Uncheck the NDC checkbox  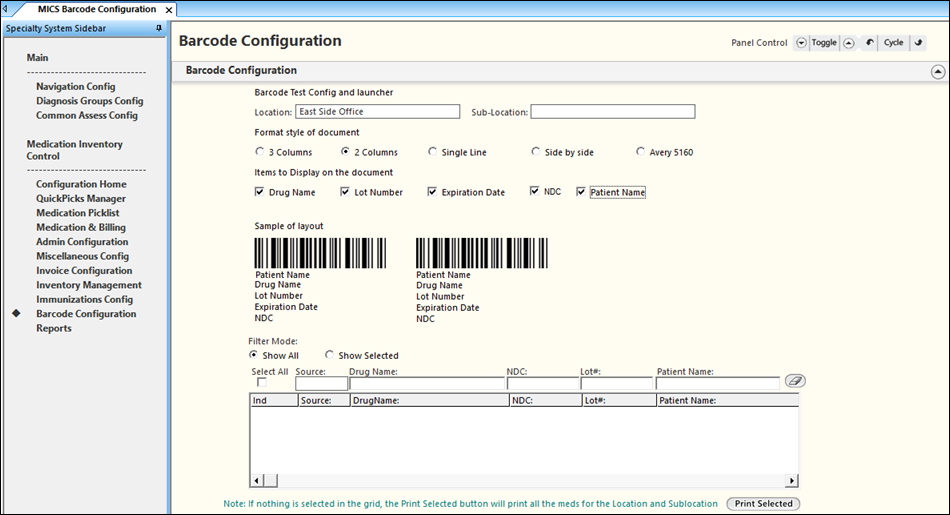tap(534, 191)
